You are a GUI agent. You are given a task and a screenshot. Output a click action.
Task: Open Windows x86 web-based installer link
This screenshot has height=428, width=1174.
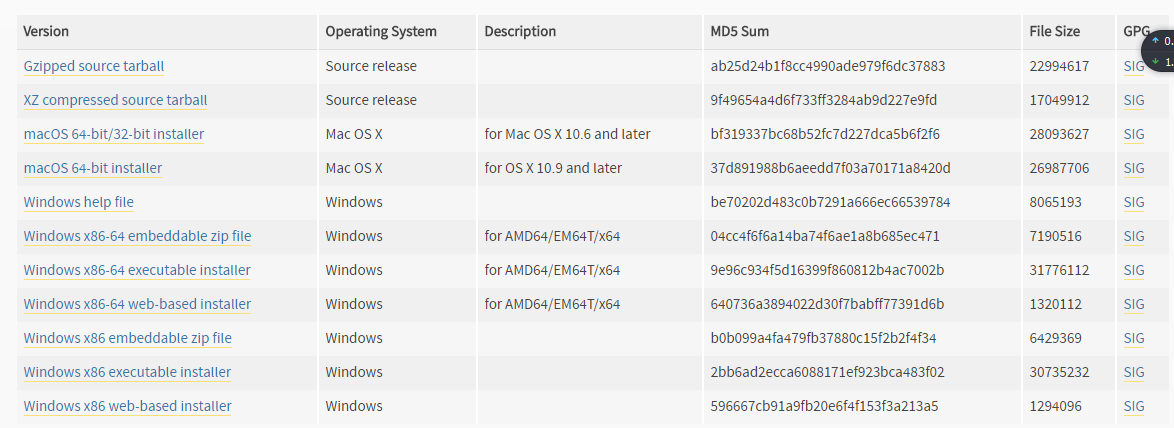127,406
